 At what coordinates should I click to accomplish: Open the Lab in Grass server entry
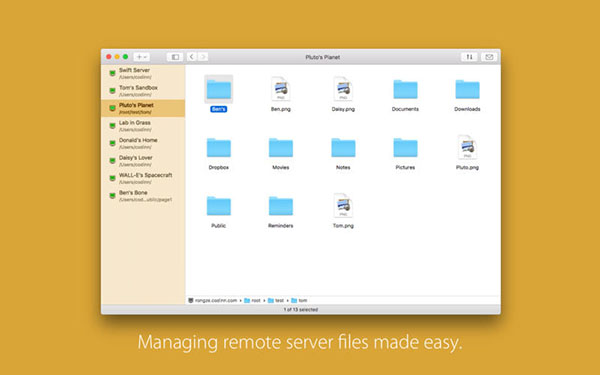[x=143, y=126]
